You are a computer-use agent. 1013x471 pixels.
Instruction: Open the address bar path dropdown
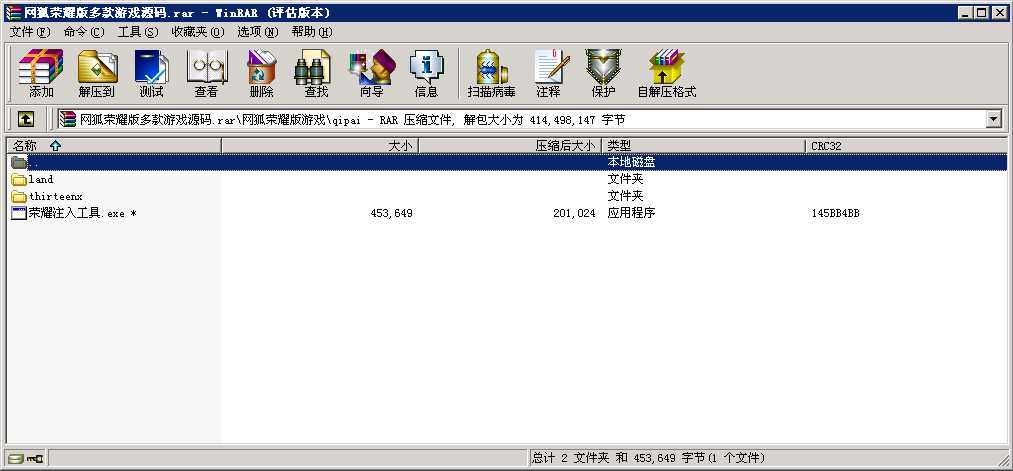(x=993, y=119)
